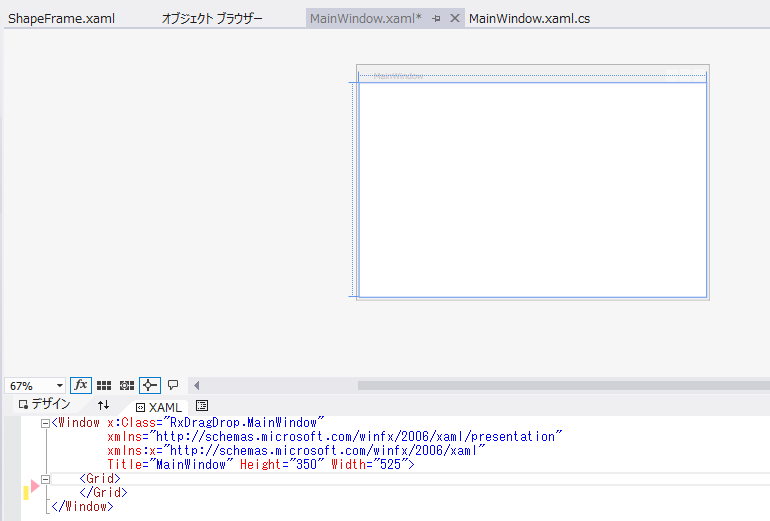Toggle snap to gridlines icon
The height and width of the screenshot is (521, 770).
127,385
